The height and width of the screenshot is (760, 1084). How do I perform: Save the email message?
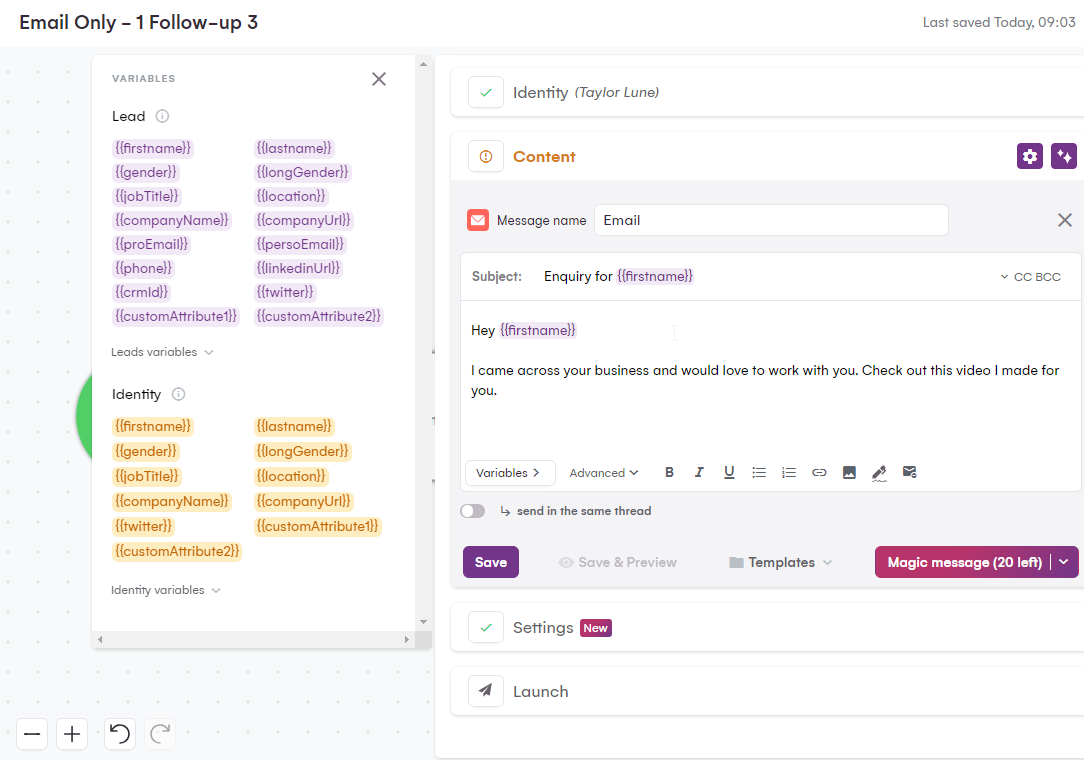coord(491,562)
